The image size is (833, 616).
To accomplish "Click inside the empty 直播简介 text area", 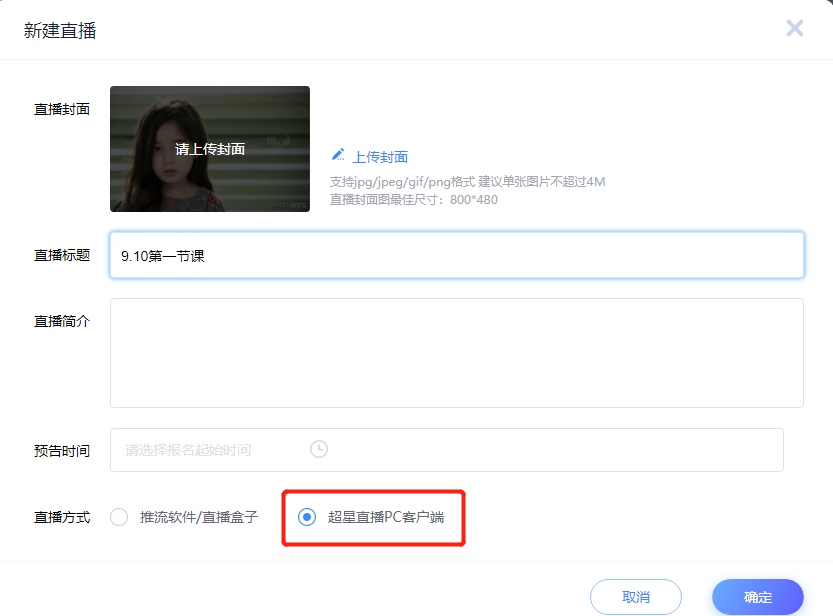I will click(x=456, y=352).
